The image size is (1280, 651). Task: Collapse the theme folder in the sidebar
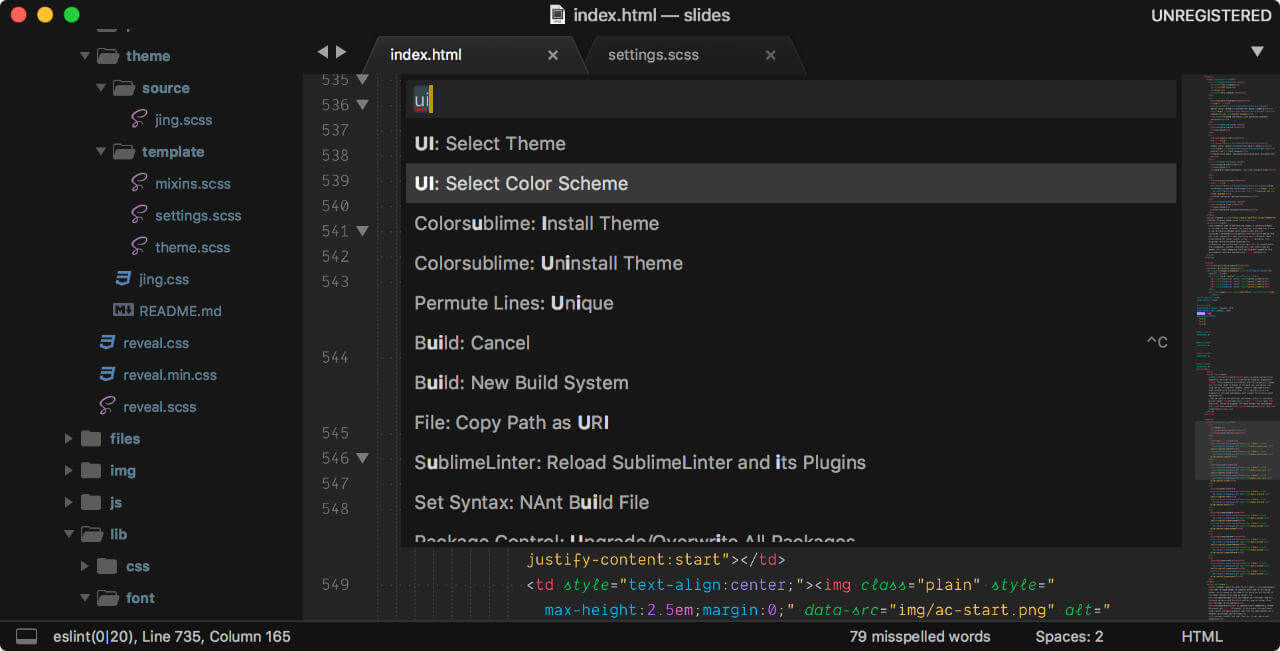pos(85,56)
